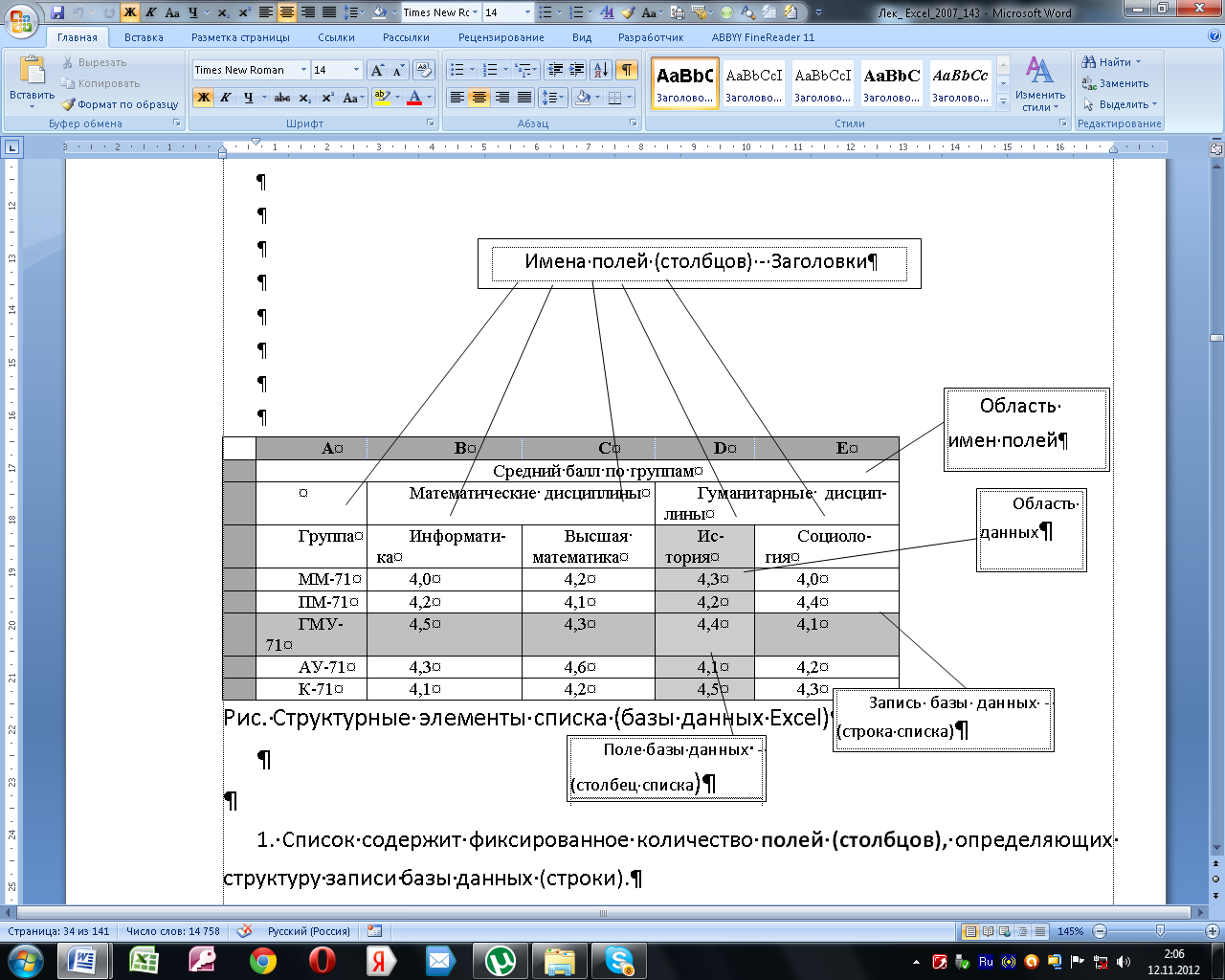Toggle strikethrough (abc) formatting
The height and width of the screenshot is (980, 1225).
tap(281, 98)
